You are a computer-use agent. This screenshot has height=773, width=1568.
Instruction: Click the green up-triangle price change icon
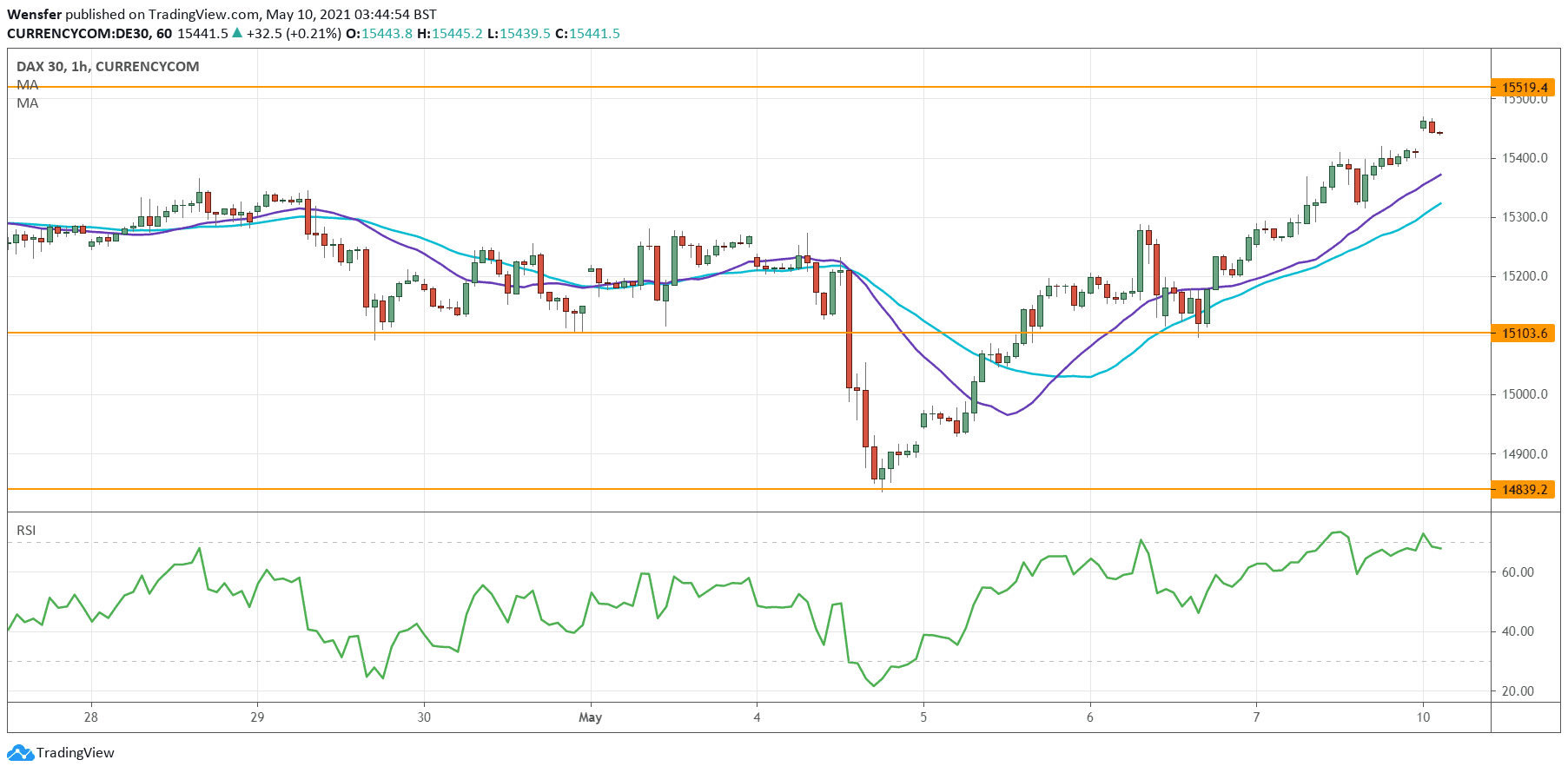(237, 33)
